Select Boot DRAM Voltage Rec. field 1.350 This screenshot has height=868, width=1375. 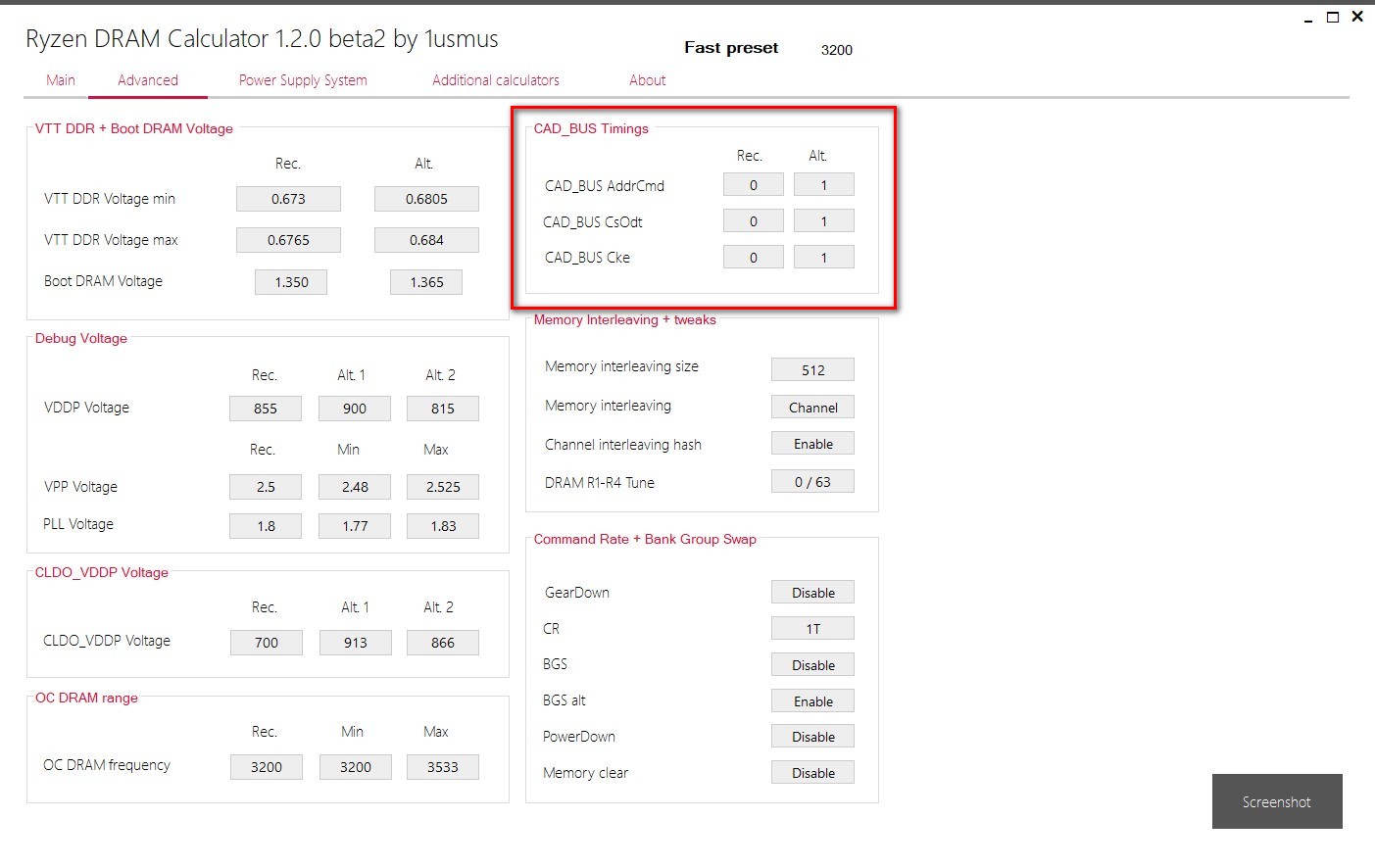pyautogui.click(x=291, y=282)
